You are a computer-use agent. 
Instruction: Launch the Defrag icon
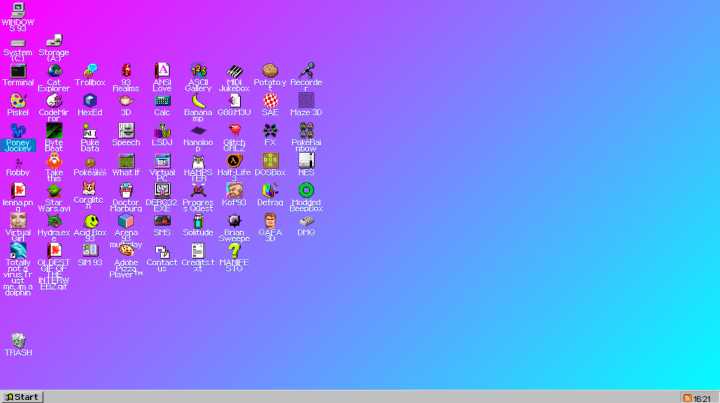(x=270, y=191)
